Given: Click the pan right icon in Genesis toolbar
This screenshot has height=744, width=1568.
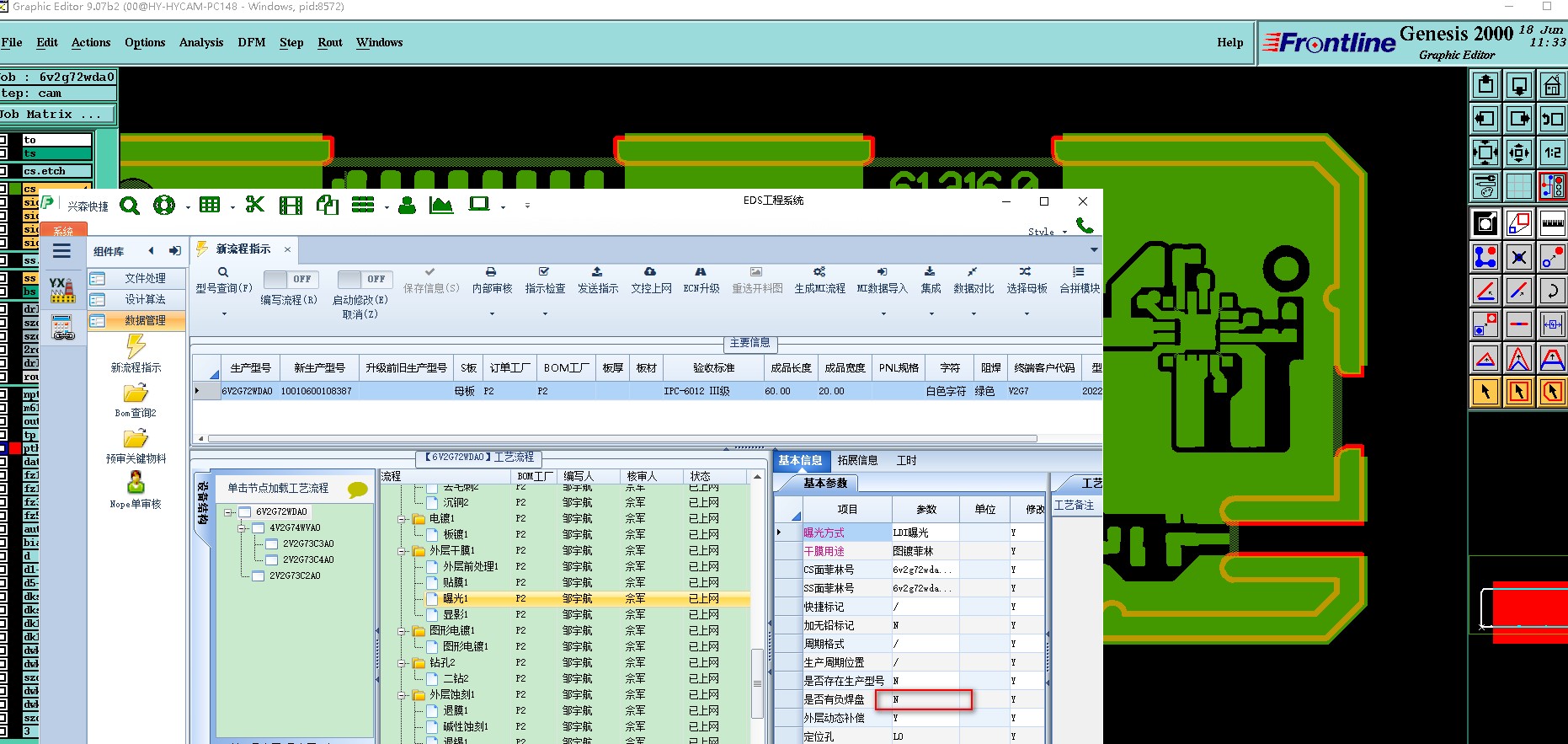Looking at the screenshot, I should point(1519,119).
